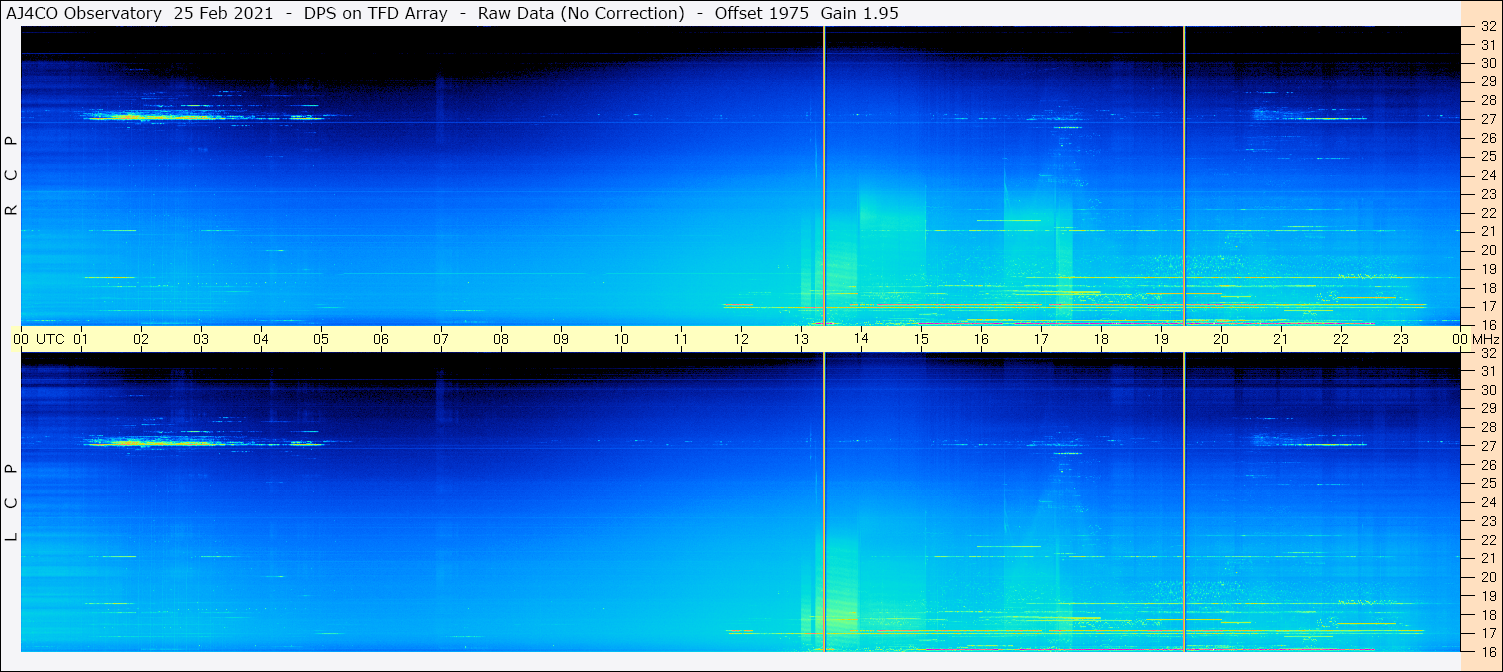Screen dimensions: 1503x672
Task: Click hour '19' on the time axis
Action: (x=1161, y=339)
